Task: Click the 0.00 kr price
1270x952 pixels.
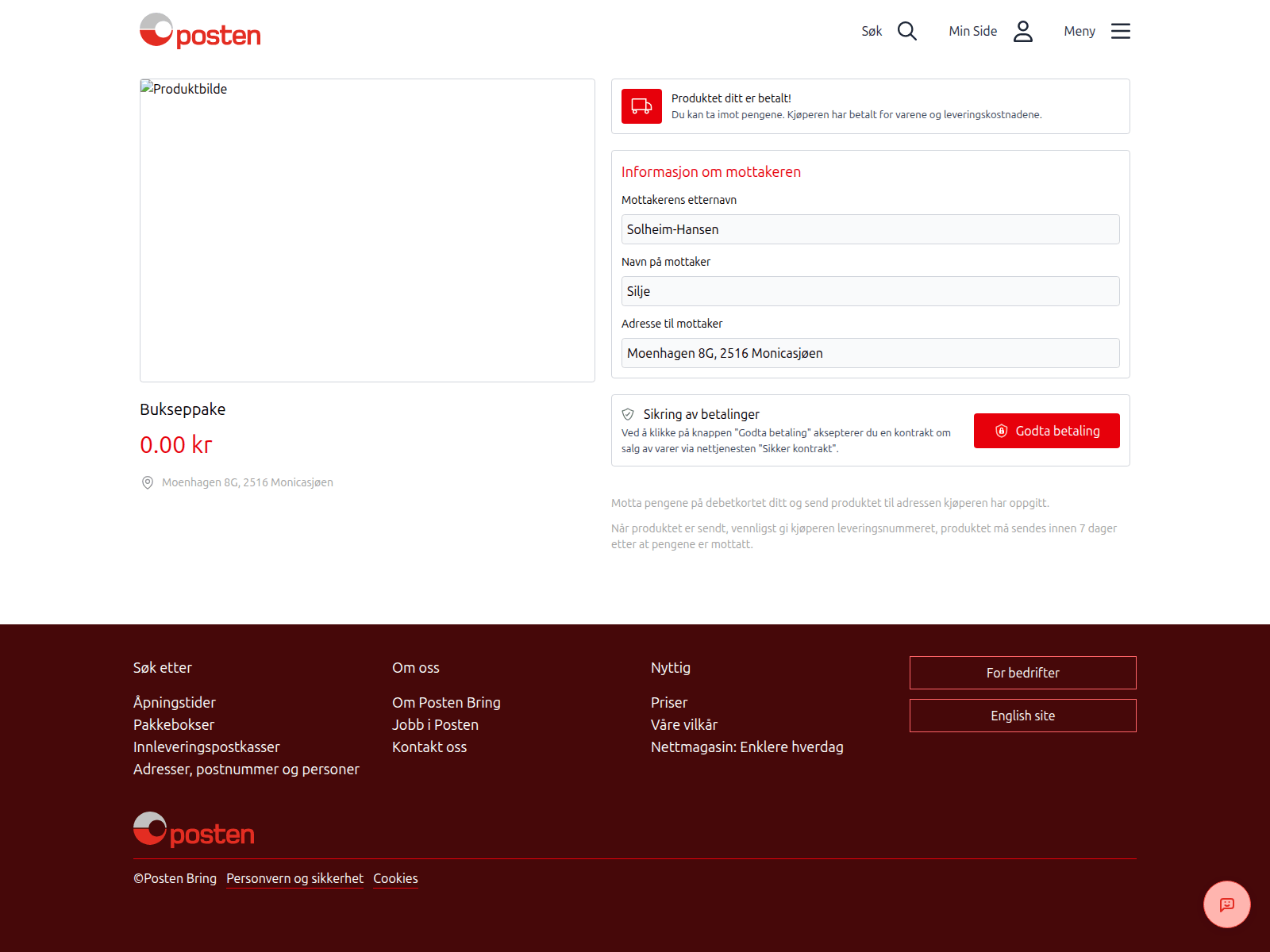Action: click(176, 444)
